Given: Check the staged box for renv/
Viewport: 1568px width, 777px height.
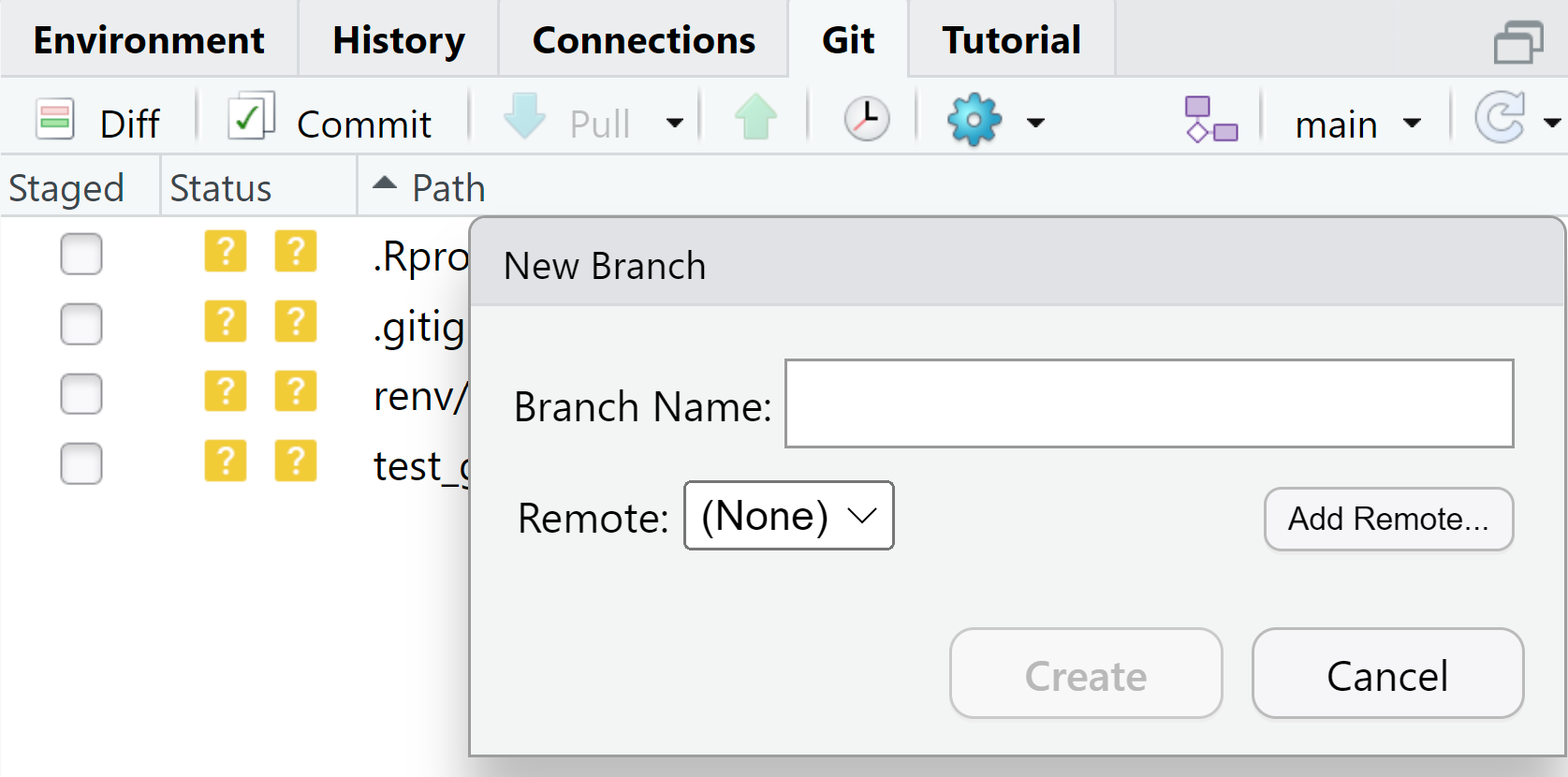Looking at the screenshot, I should click(81, 393).
